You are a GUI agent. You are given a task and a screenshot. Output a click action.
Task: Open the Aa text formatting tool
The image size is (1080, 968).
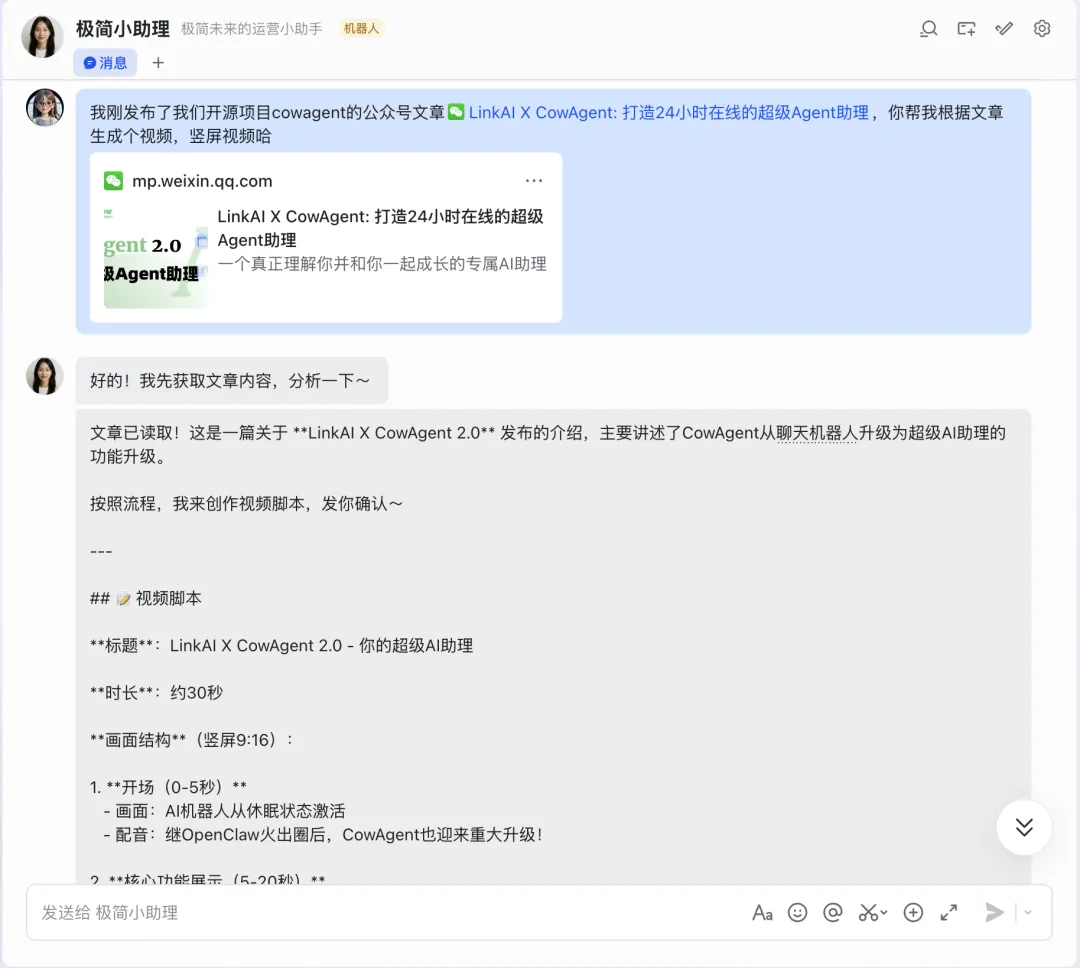[762, 912]
